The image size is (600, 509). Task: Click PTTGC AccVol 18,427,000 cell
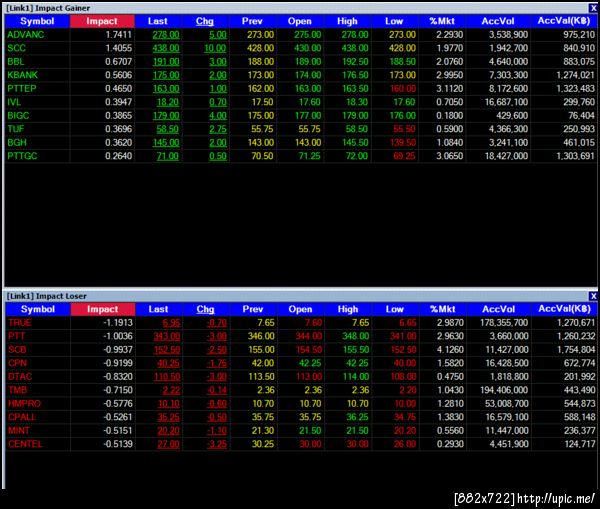tap(506, 156)
